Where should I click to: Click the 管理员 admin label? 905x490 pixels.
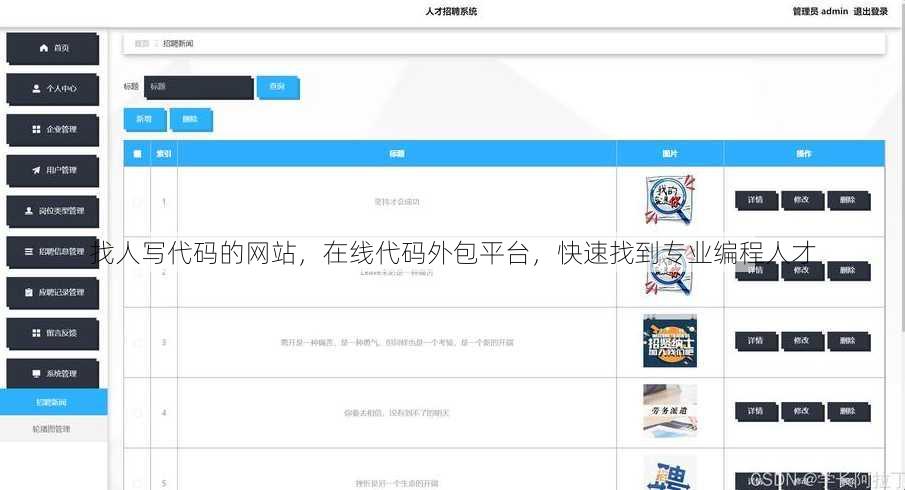[x=820, y=11]
